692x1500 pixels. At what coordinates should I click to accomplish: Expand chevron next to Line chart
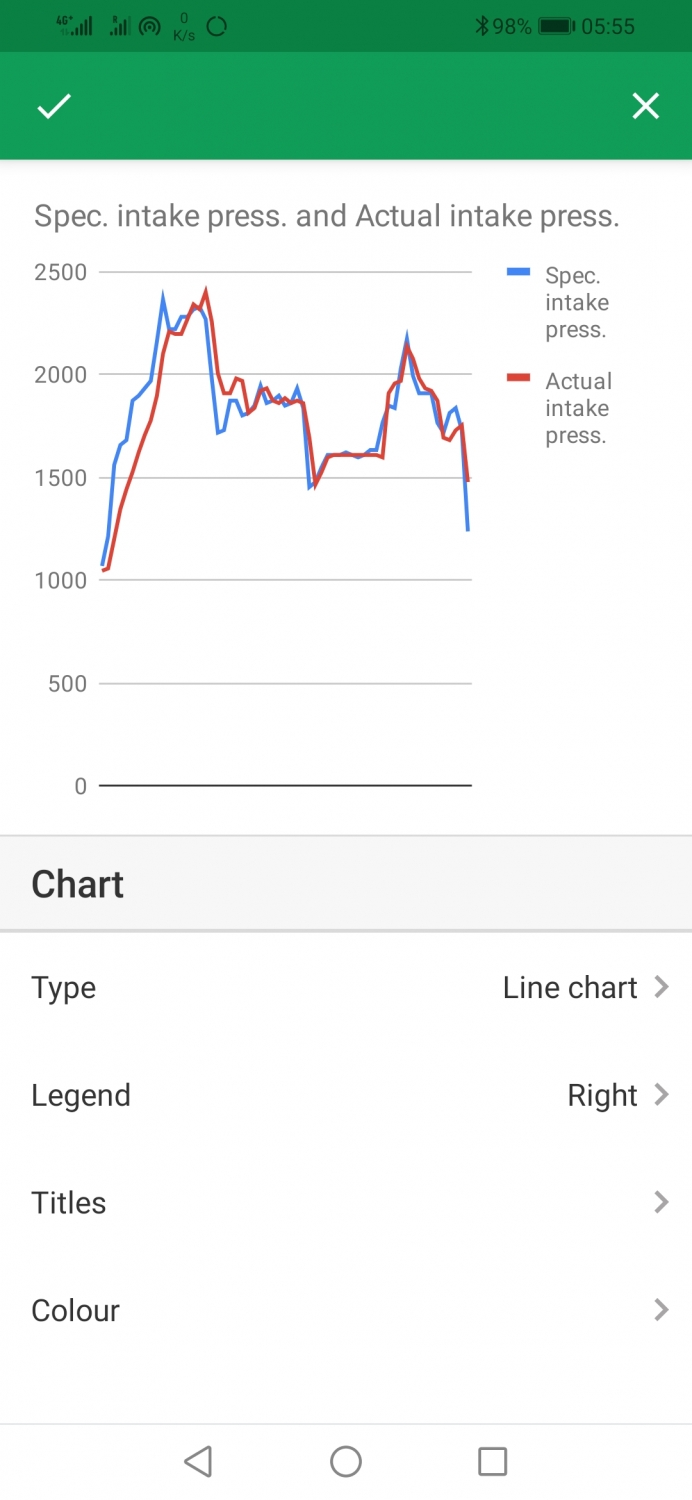pyautogui.click(x=661, y=987)
